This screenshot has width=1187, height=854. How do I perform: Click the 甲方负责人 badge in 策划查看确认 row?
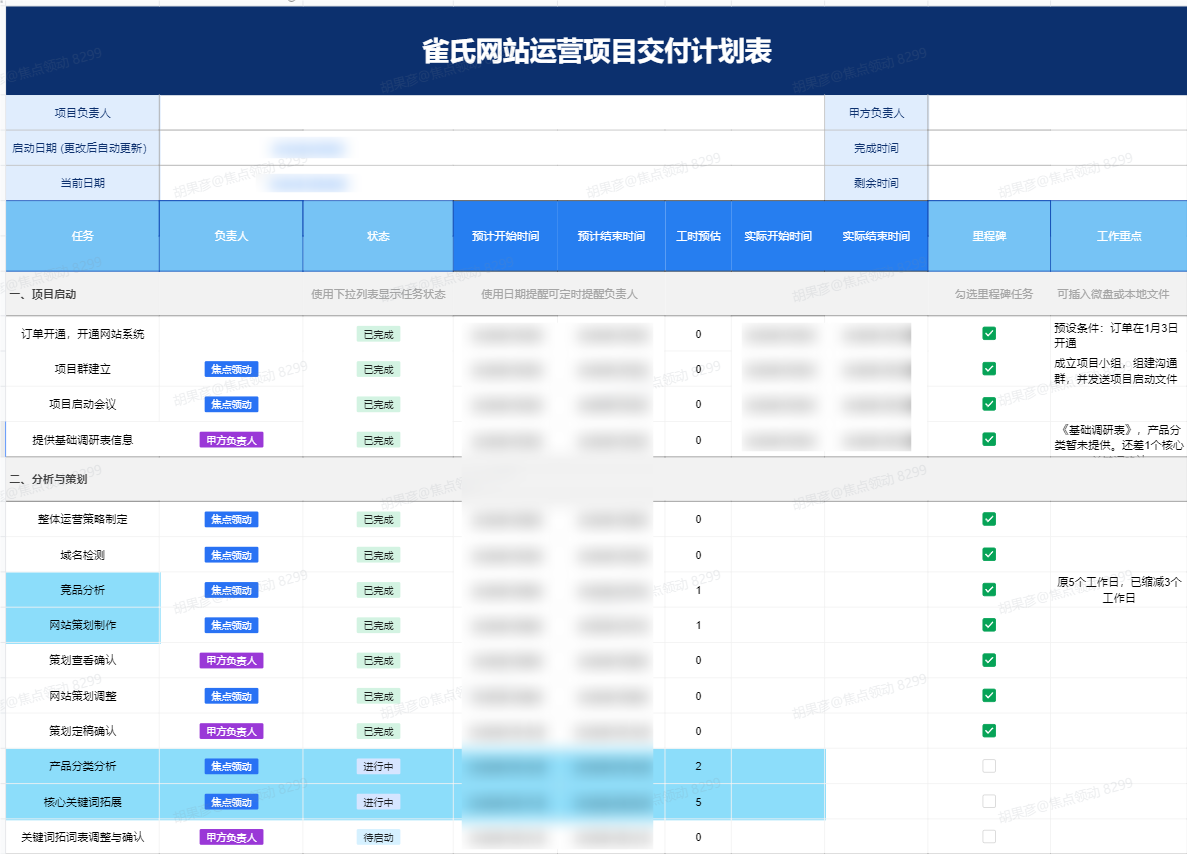tap(231, 660)
